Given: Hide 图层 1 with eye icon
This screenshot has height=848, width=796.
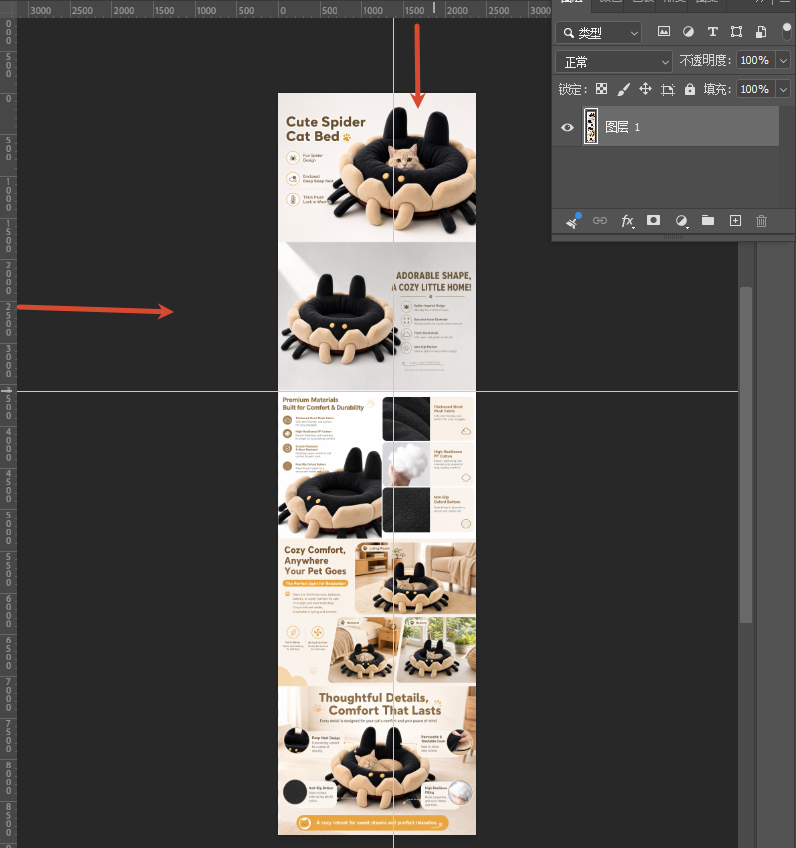Looking at the screenshot, I should tap(567, 127).
